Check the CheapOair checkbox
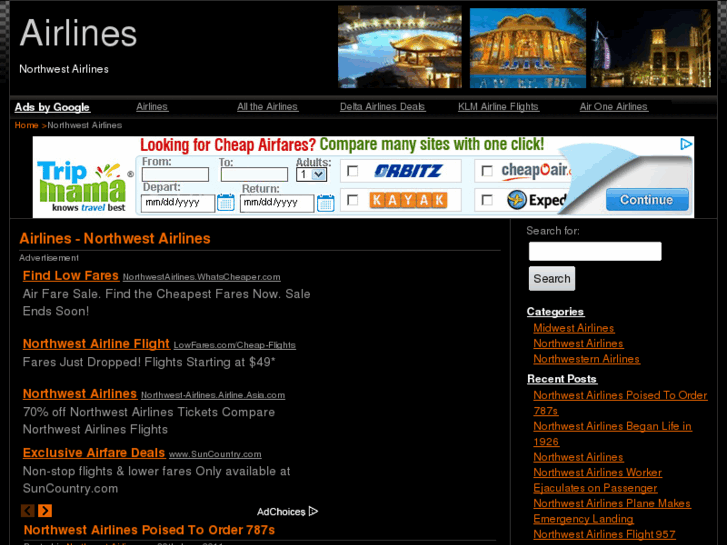 pos(487,171)
